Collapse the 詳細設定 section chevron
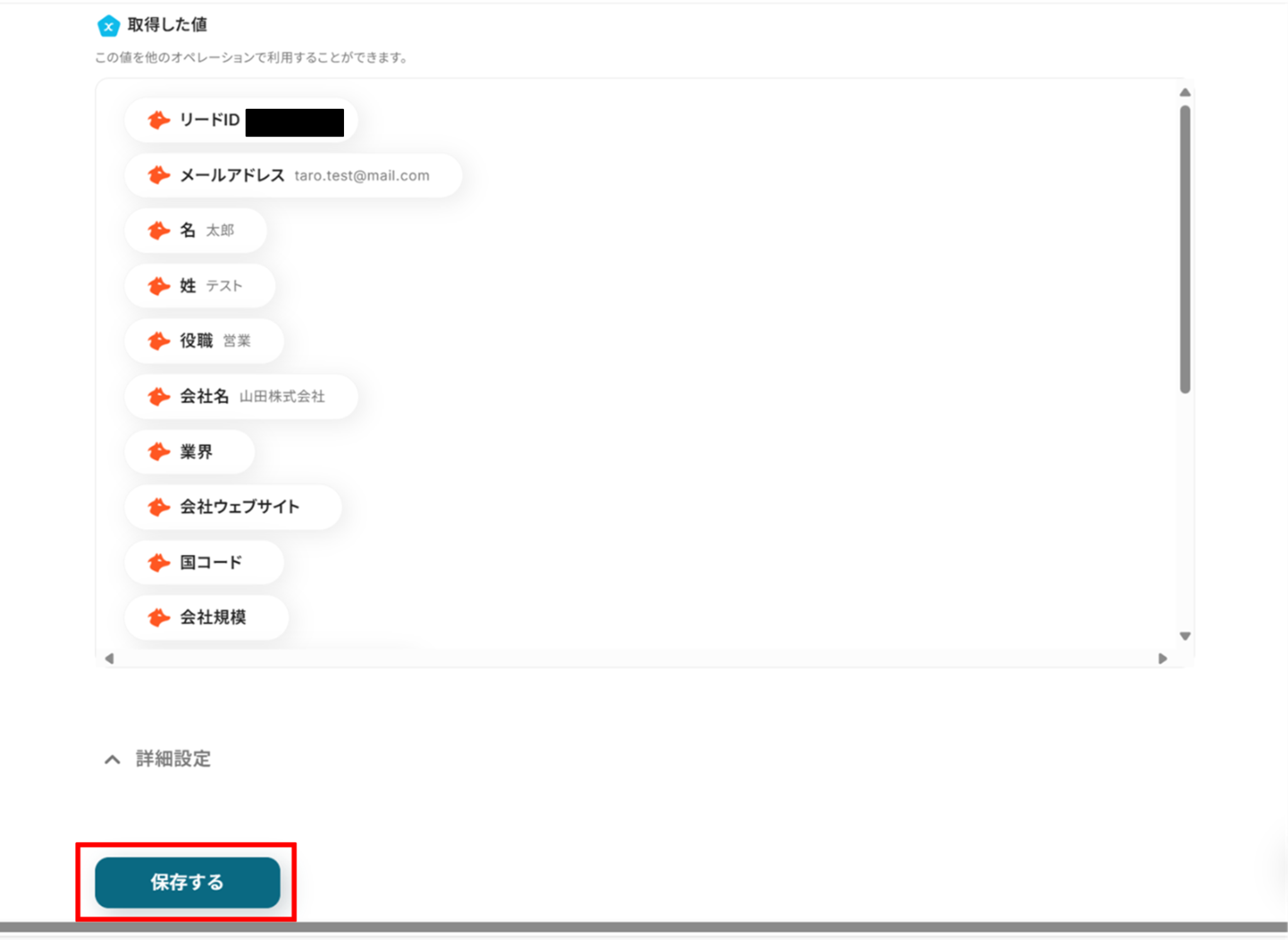Viewport: 1288px width, 940px height. coord(112,760)
